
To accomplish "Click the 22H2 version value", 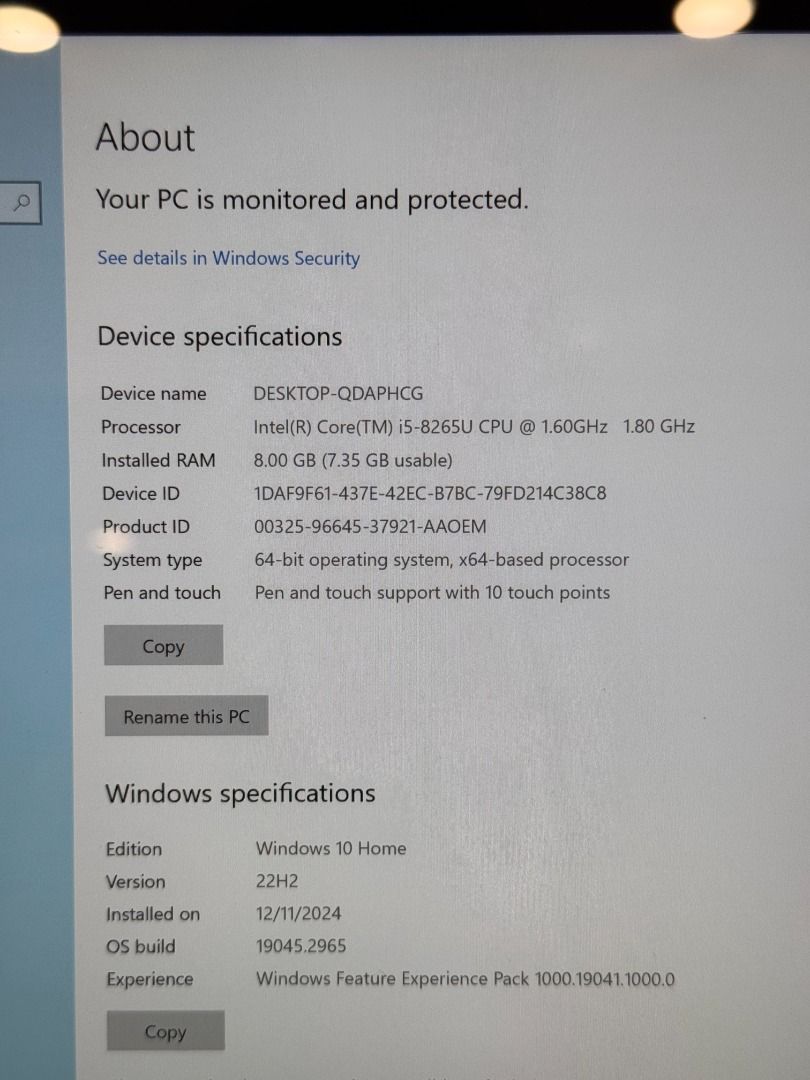I will [277, 881].
